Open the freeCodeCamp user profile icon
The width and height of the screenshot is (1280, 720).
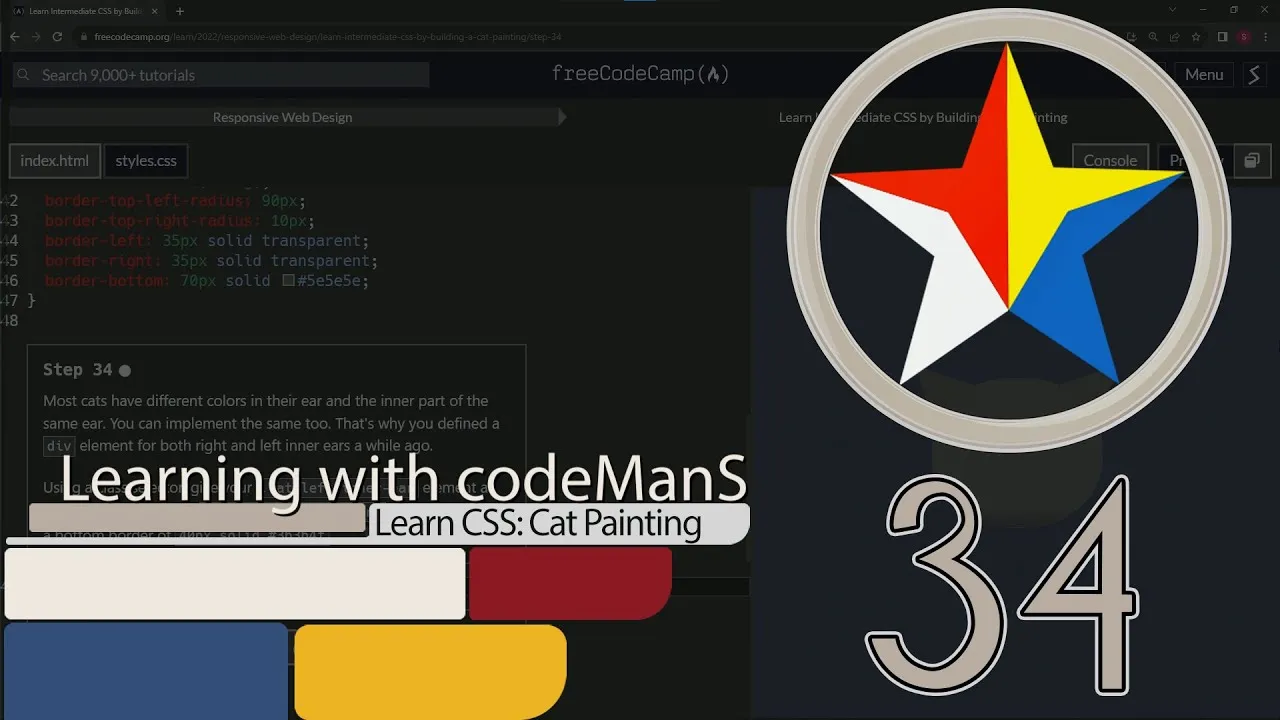(x=1255, y=74)
